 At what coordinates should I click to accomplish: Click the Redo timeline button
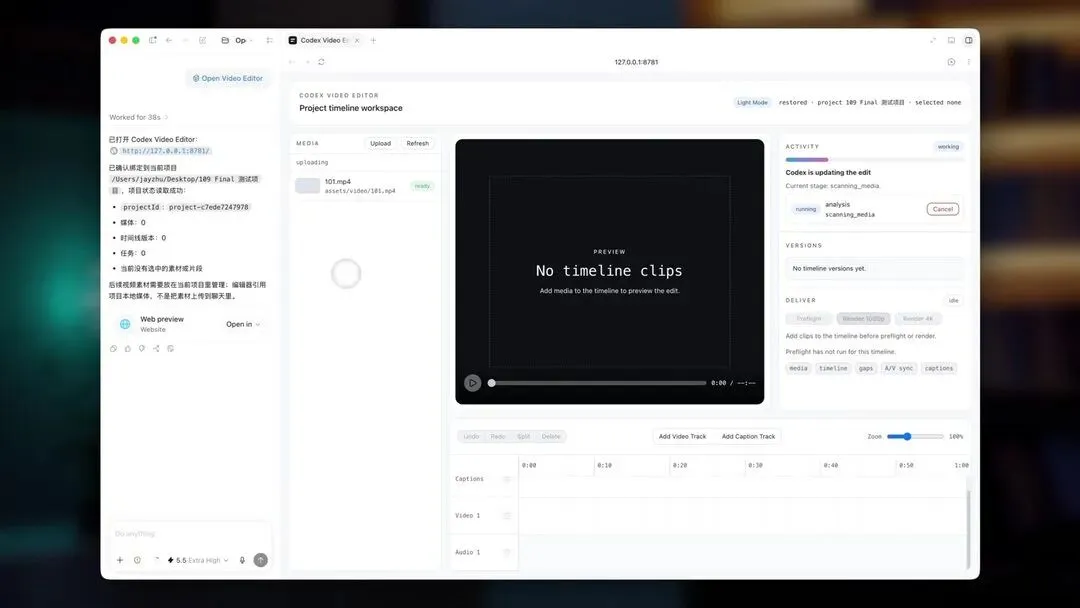tap(498, 437)
